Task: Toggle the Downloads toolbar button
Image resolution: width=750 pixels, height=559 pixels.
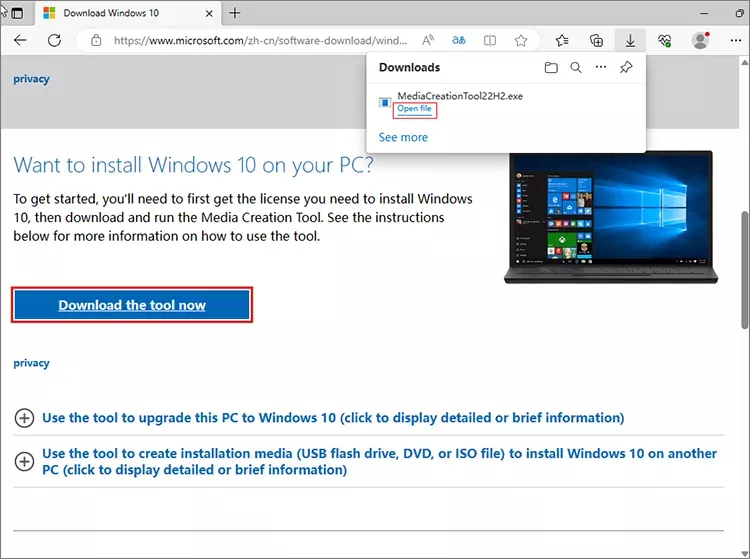Action: coord(630,40)
